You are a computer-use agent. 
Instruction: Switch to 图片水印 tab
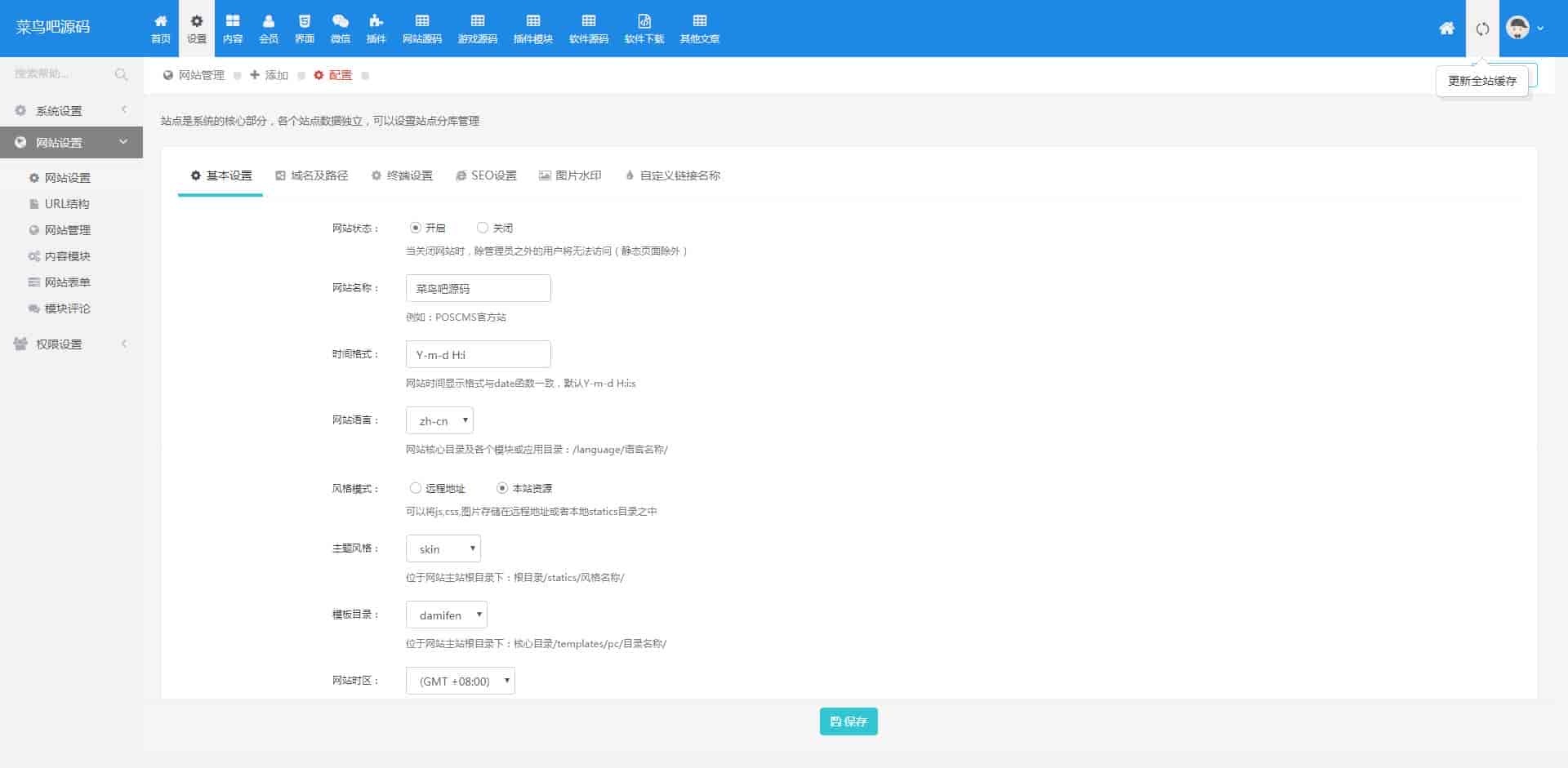pos(570,175)
